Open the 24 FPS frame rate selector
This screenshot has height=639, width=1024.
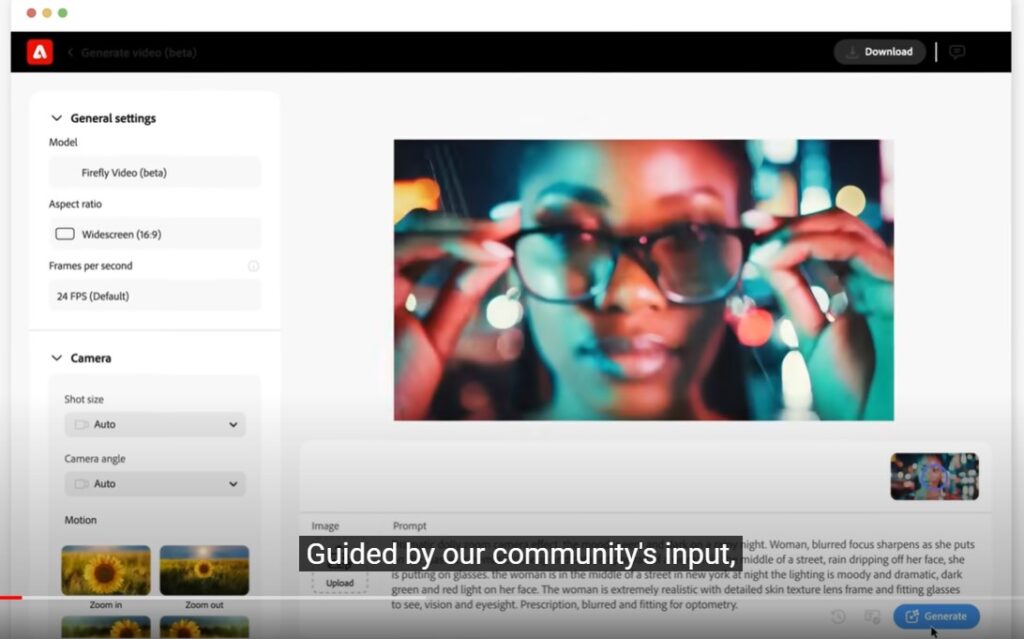pos(155,296)
